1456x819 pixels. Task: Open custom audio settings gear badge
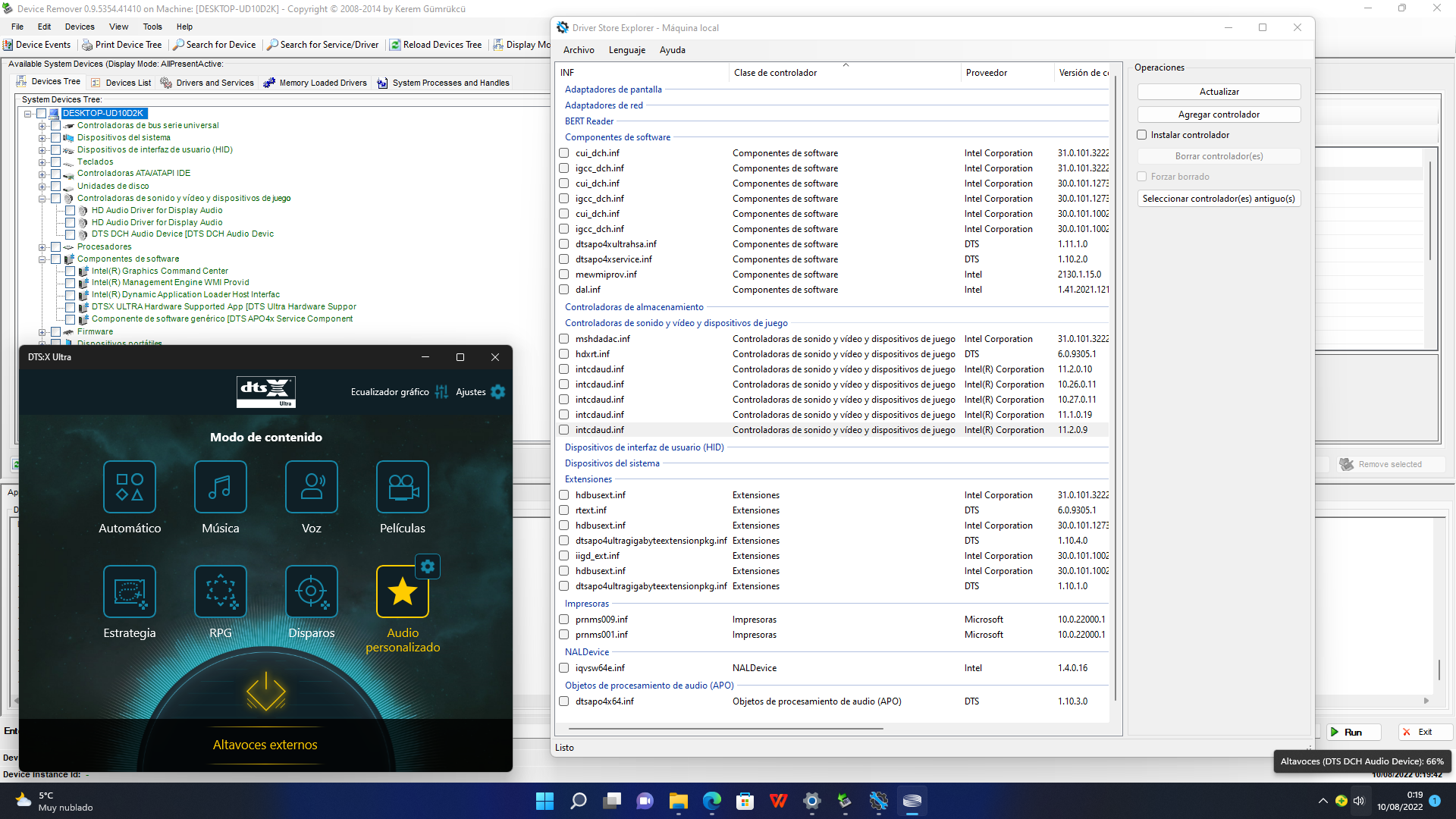pyautogui.click(x=428, y=566)
